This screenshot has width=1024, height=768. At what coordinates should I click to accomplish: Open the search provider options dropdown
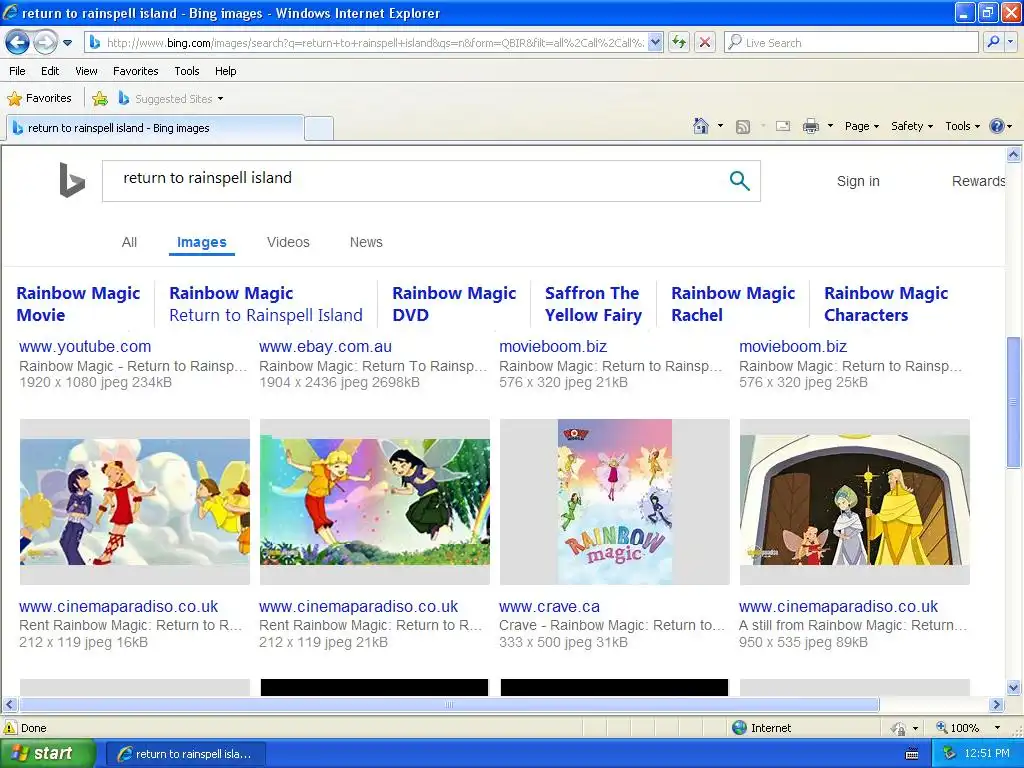click(x=1011, y=43)
